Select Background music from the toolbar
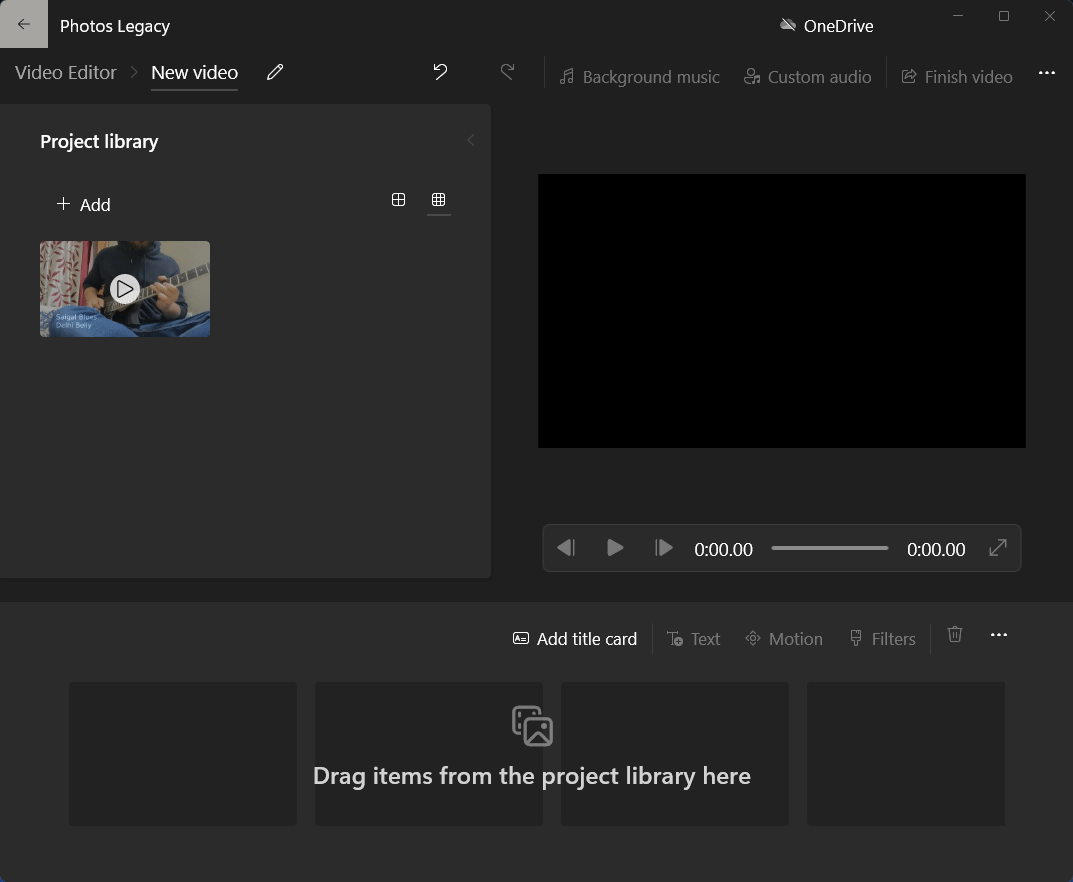Image resolution: width=1073 pixels, height=882 pixels. click(x=639, y=76)
